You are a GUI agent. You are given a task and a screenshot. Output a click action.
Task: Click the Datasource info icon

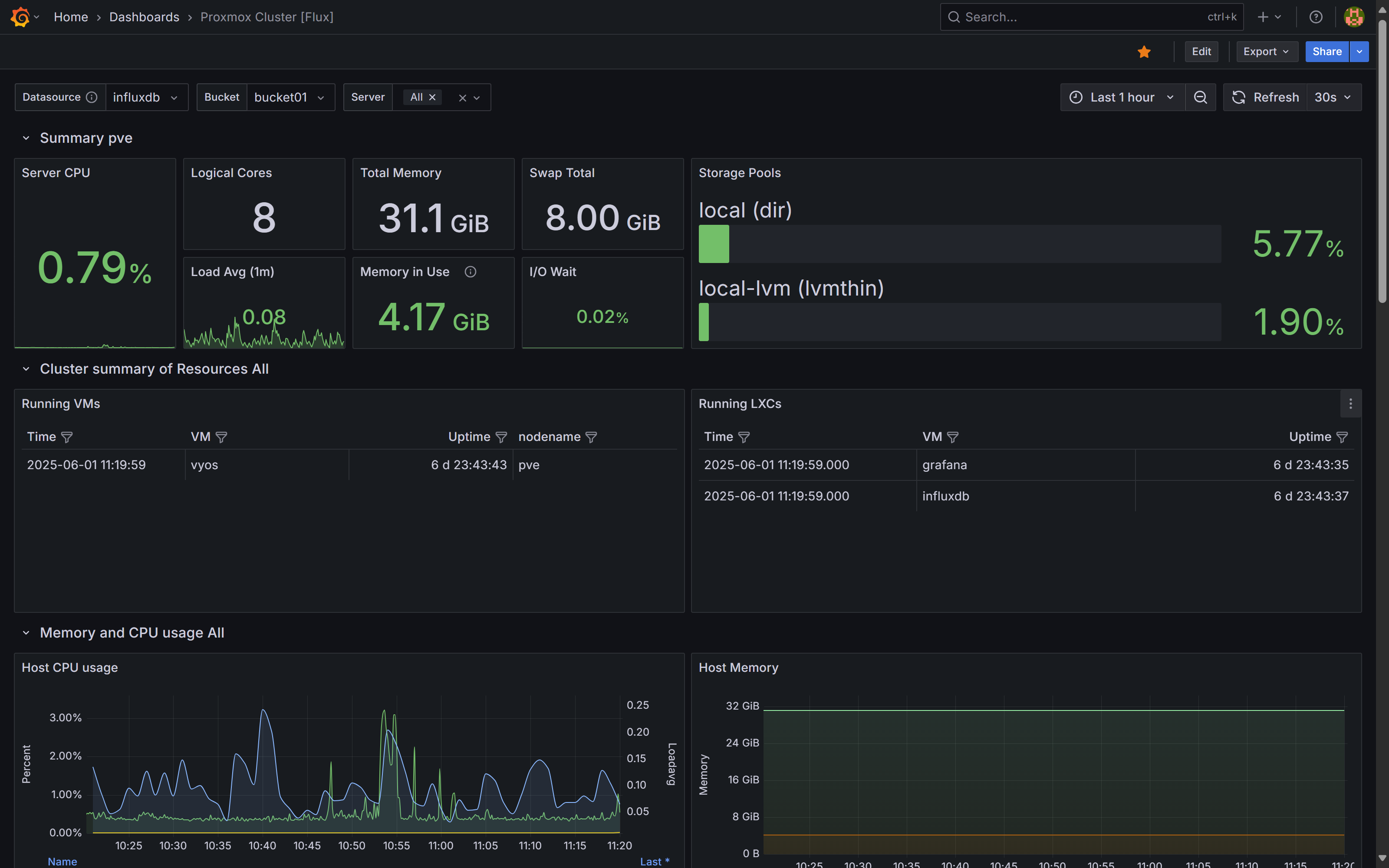click(x=92, y=97)
